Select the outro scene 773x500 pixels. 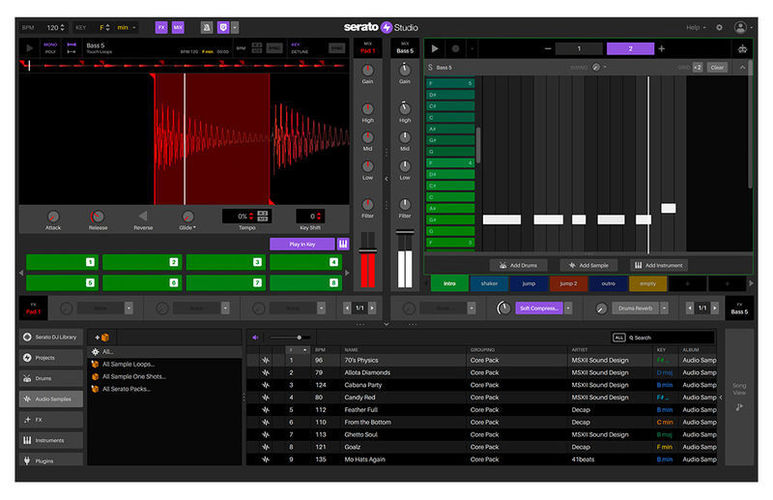click(608, 284)
